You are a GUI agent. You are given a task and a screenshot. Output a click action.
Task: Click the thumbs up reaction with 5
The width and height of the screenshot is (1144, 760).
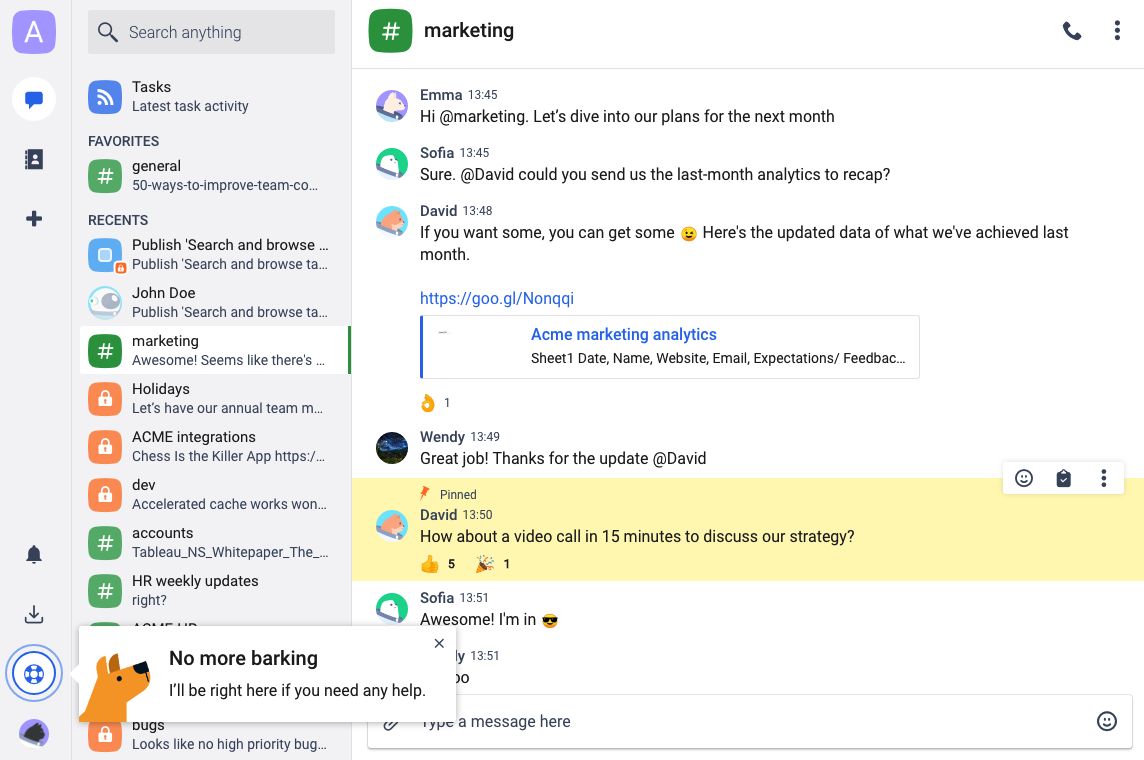tap(438, 564)
